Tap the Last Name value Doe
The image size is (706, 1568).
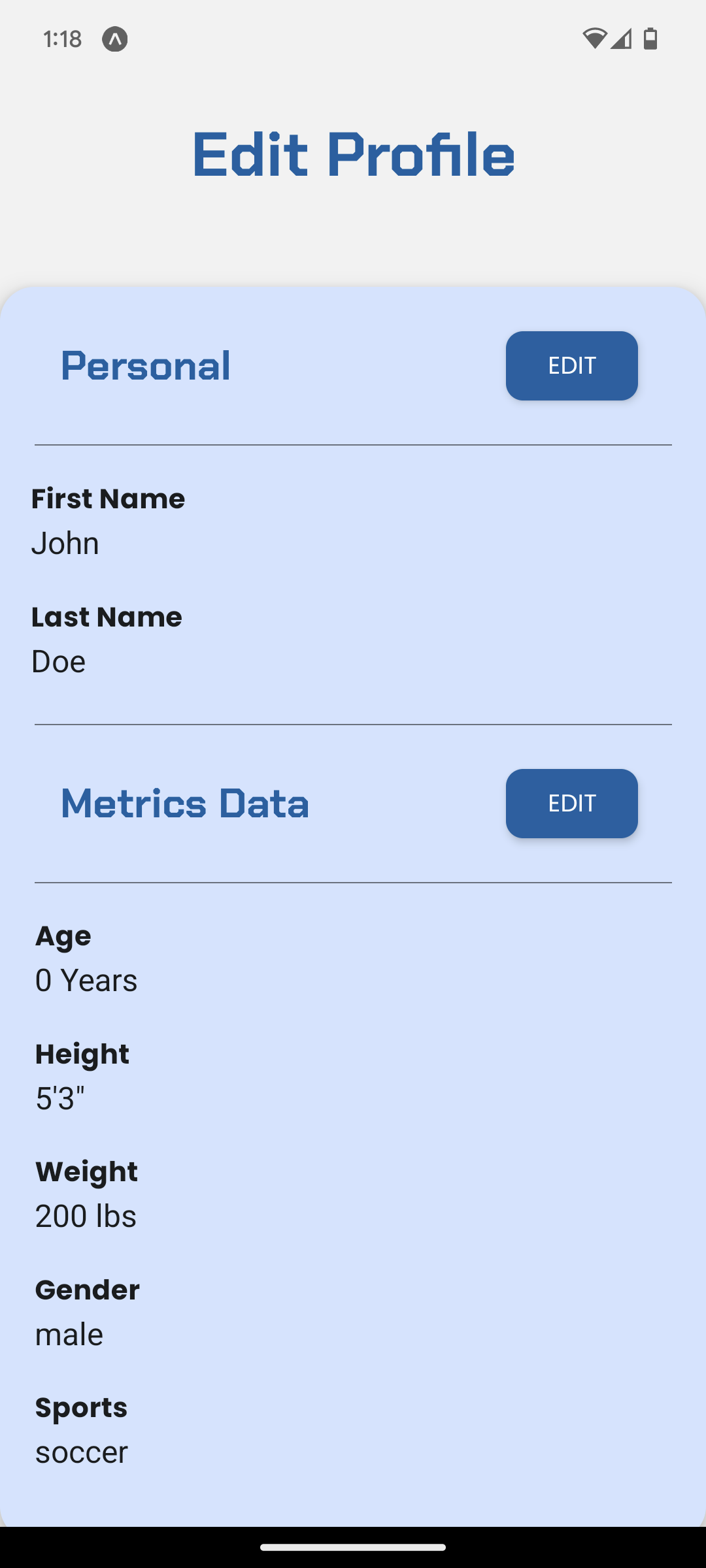(58, 662)
